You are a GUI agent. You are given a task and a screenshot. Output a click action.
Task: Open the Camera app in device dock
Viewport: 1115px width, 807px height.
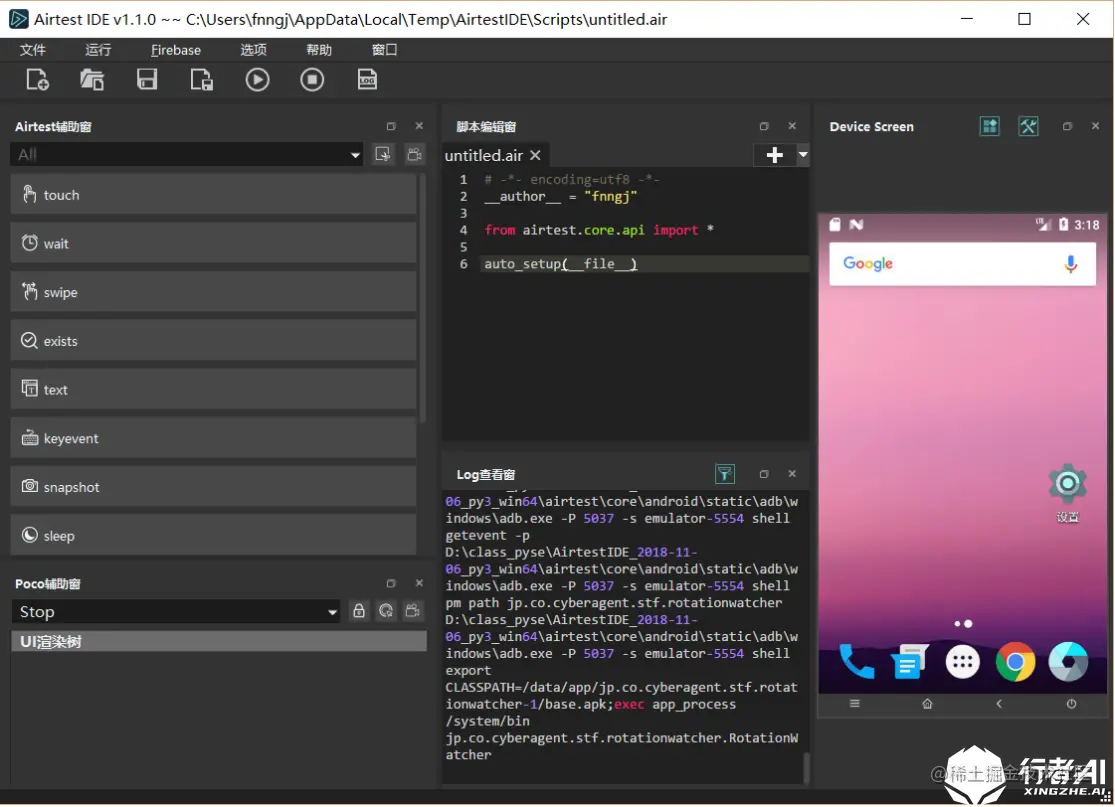(1068, 662)
